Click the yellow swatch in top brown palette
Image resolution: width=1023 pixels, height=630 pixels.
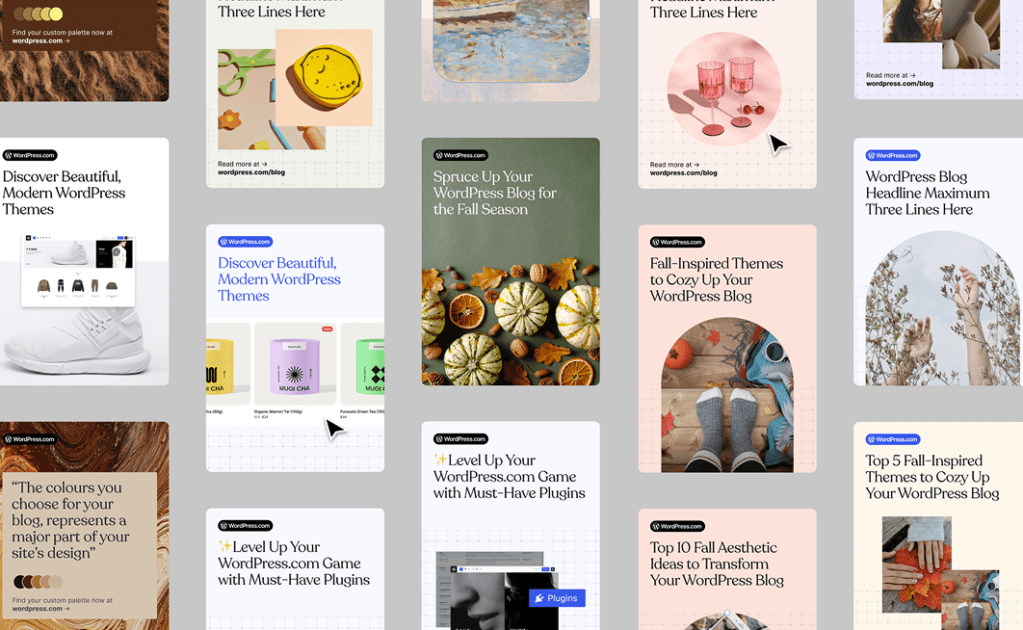pos(57,14)
